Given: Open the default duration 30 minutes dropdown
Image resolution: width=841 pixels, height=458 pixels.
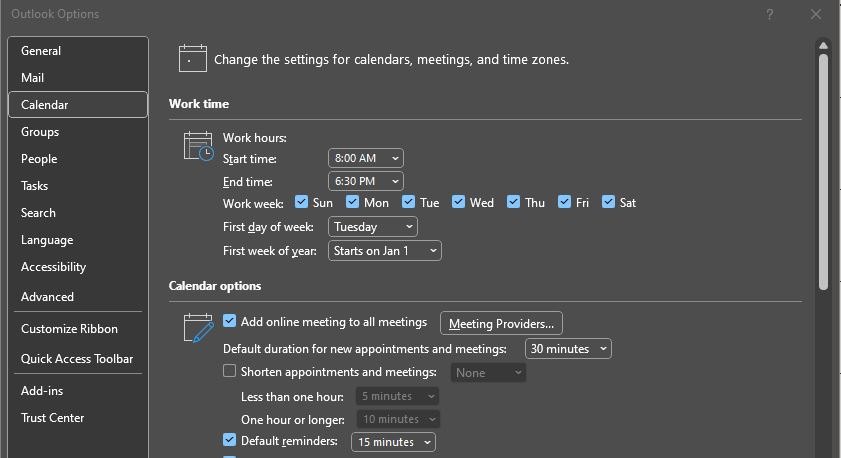Looking at the screenshot, I should point(568,349).
